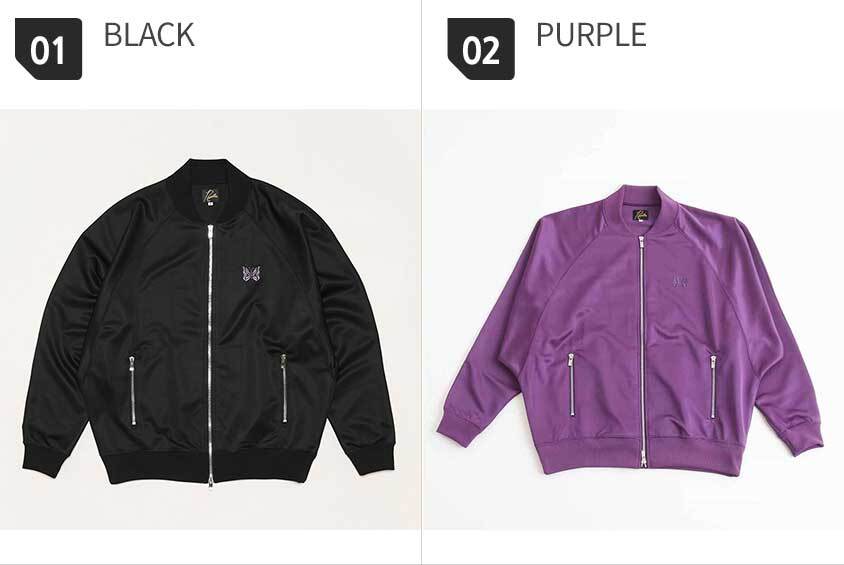Click the neck tag on purple jacket
Viewport: 844px width, 565px height.
pos(641,215)
